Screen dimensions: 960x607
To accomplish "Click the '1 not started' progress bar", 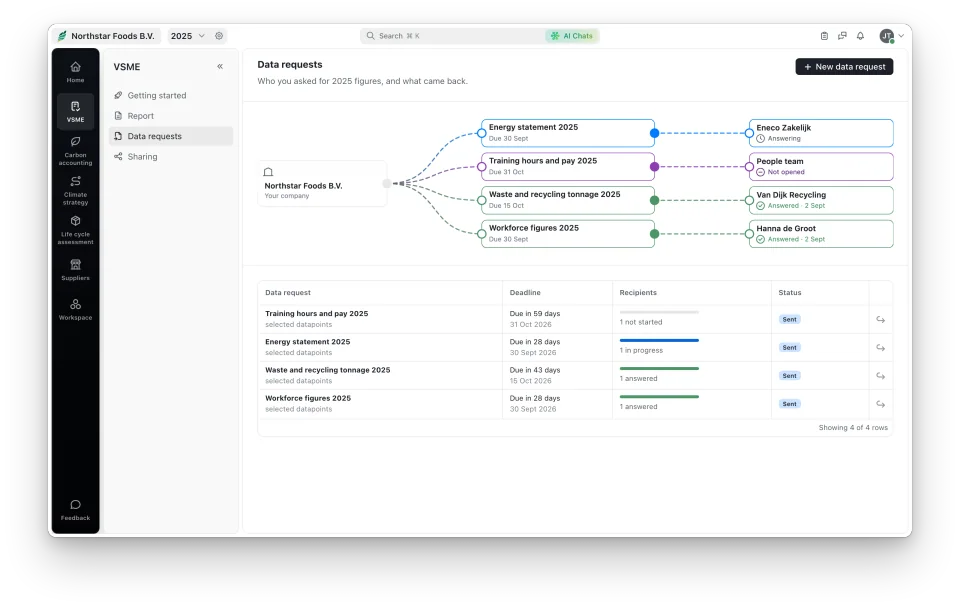I will [659, 312].
